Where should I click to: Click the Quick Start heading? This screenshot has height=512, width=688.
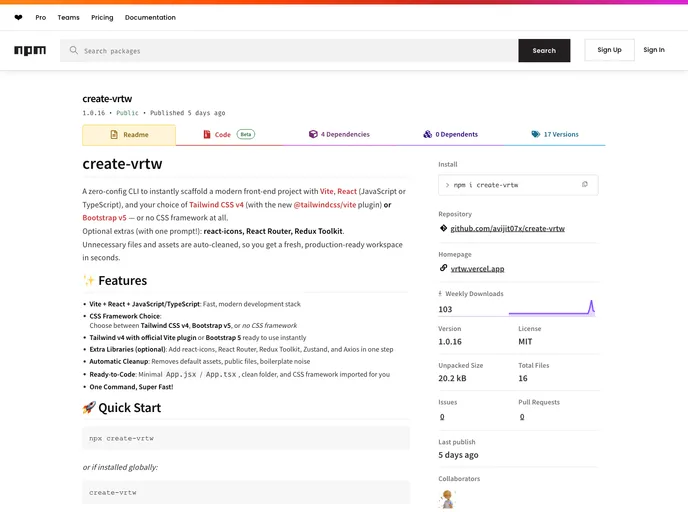tap(129, 408)
